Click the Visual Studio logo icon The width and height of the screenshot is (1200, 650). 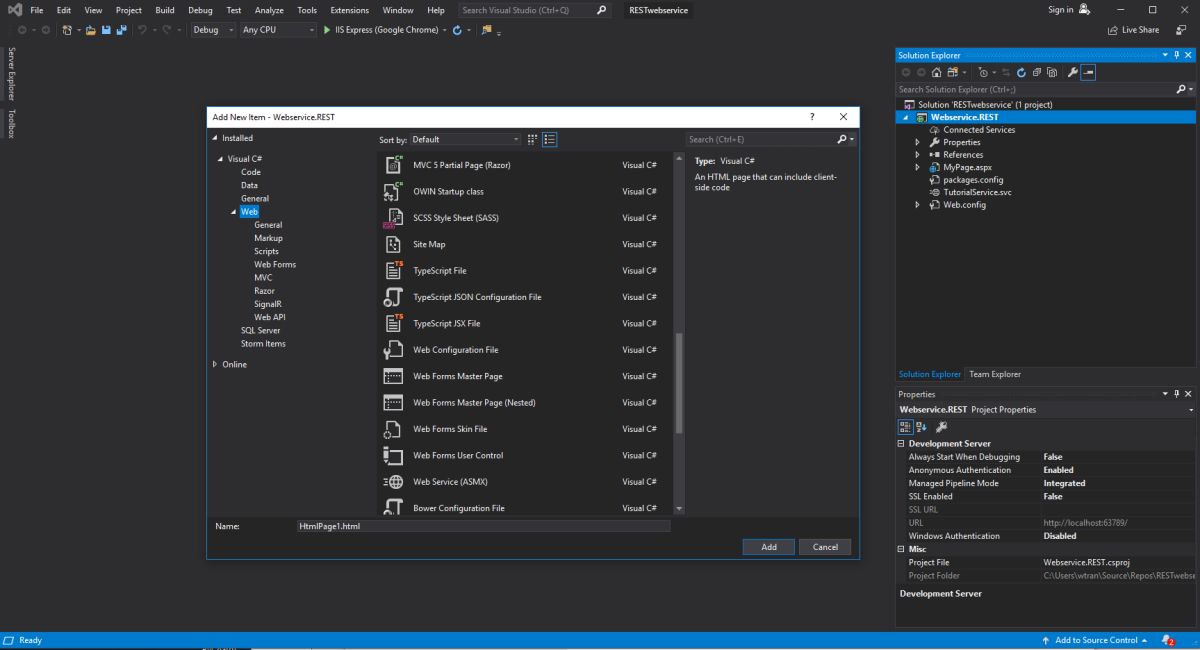coord(15,10)
